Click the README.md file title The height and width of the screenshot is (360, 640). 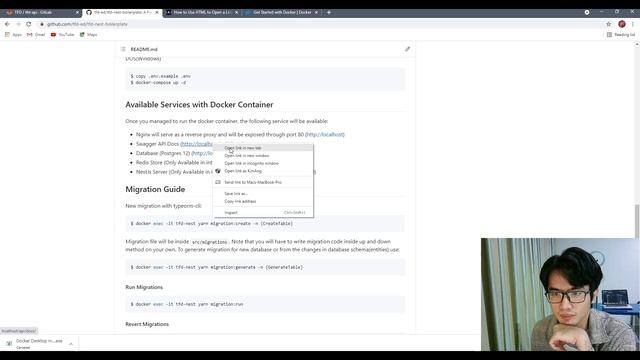[144, 49]
